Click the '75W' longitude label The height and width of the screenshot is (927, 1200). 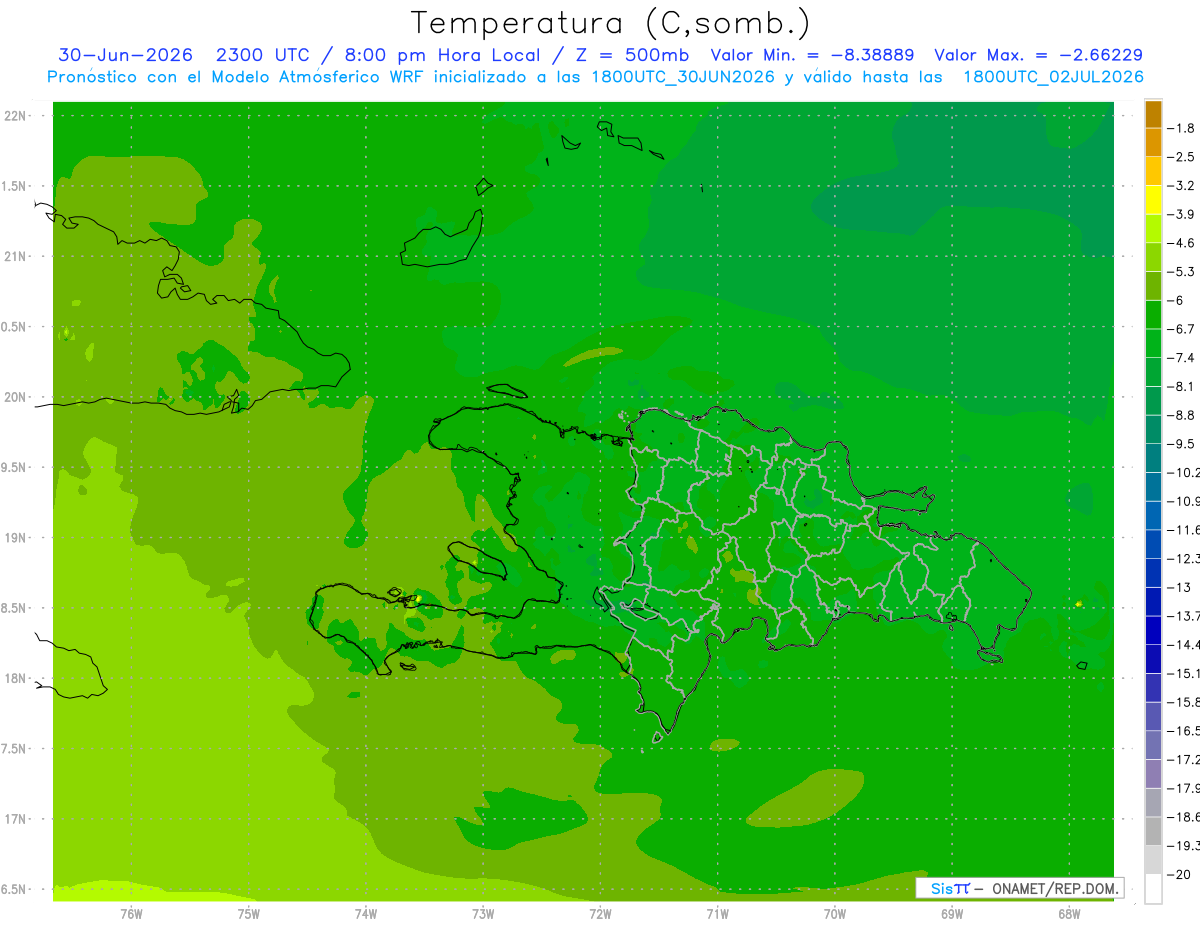[248, 913]
